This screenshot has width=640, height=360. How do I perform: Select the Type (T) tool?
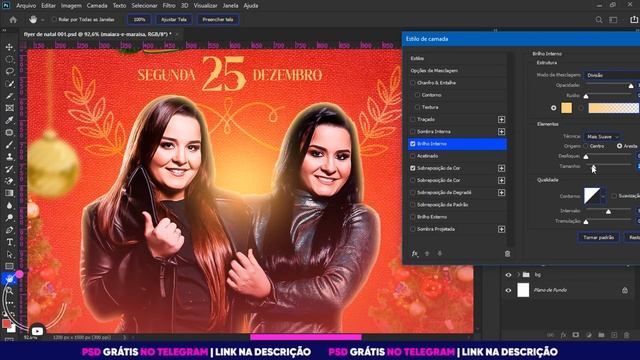click(x=9, y=242)
